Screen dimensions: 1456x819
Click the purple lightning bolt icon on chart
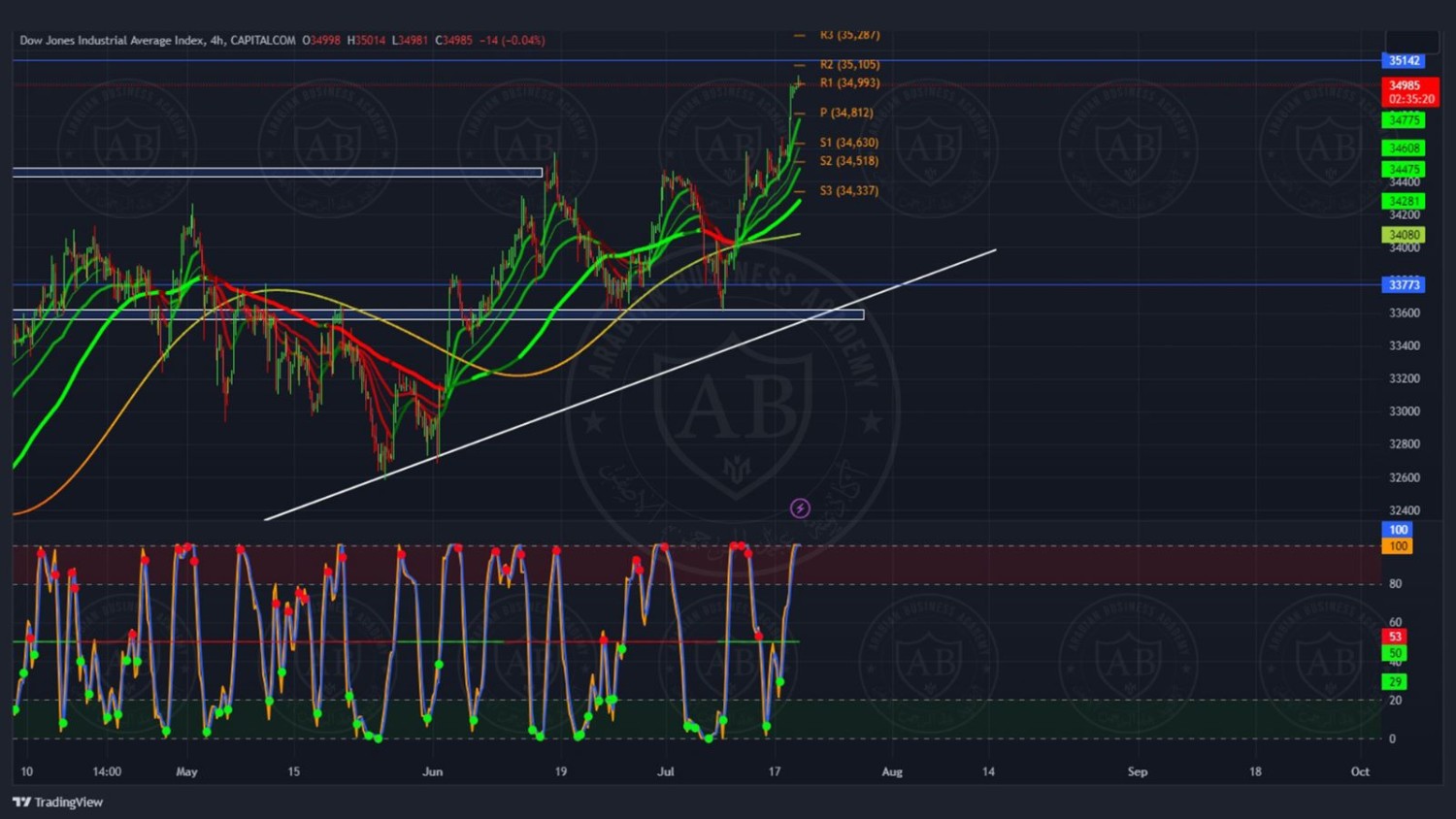[800, 508]
